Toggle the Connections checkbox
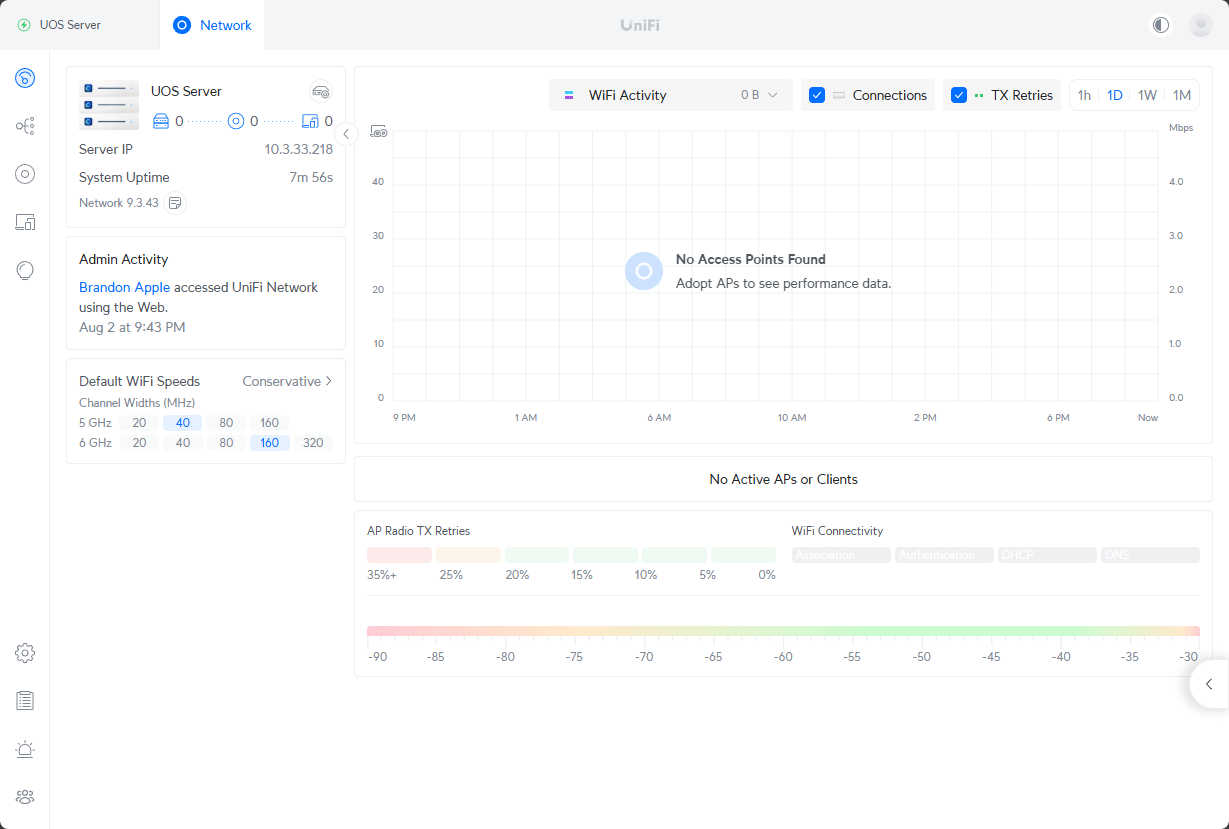Viewport: 1229px width, 829px height. (x=817, y=95)
